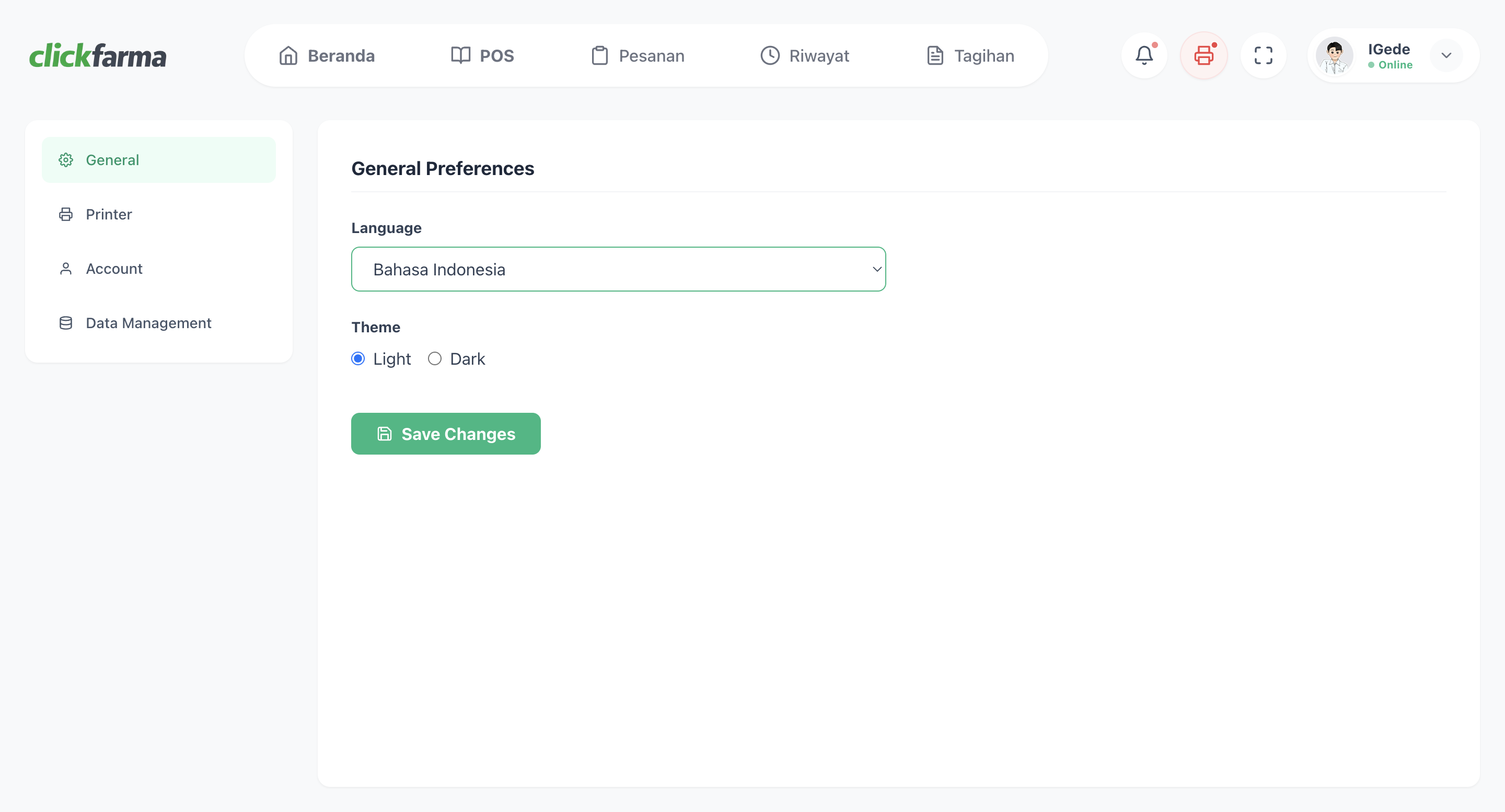Click the IGede profile avatar
Screen dimensions: 1505x812
(x=1336, y=55)
